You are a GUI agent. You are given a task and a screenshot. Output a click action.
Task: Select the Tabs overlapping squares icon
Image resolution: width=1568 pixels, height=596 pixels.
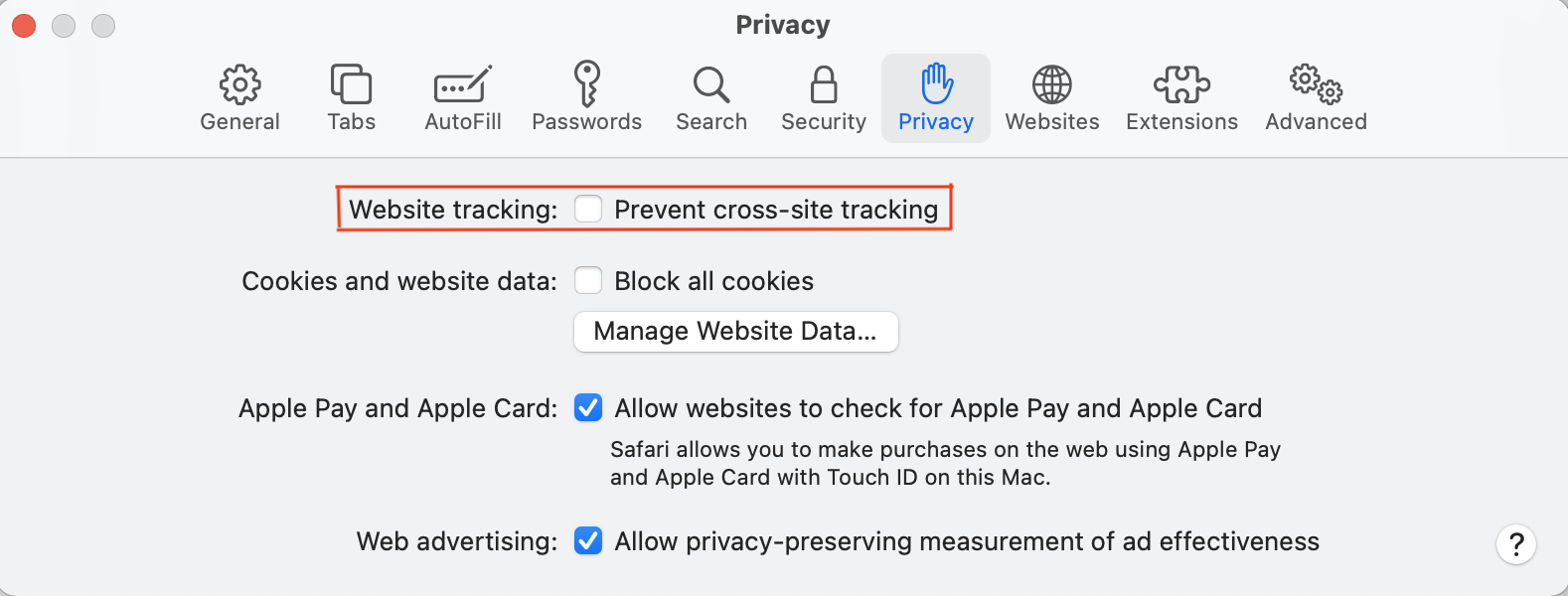click(x=351, y=84)
